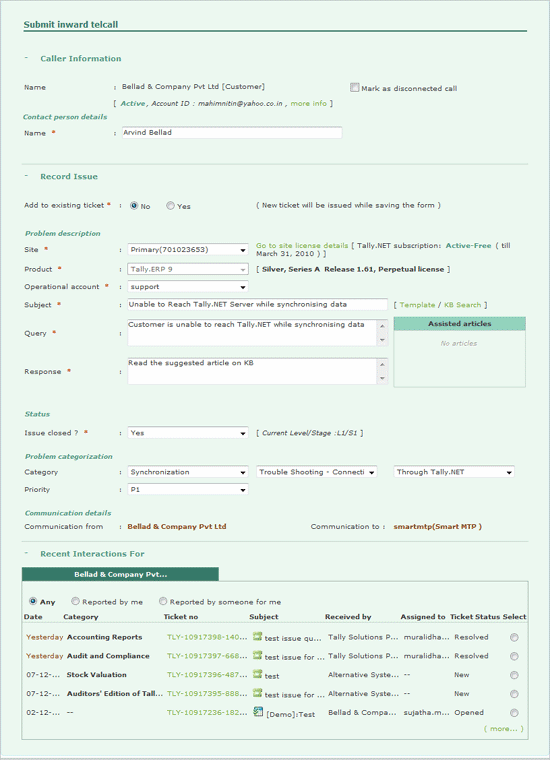This screenshot has height=760, width=550.
Task: Select Reported by someone for me filter
Action: [x=163, y=601]
